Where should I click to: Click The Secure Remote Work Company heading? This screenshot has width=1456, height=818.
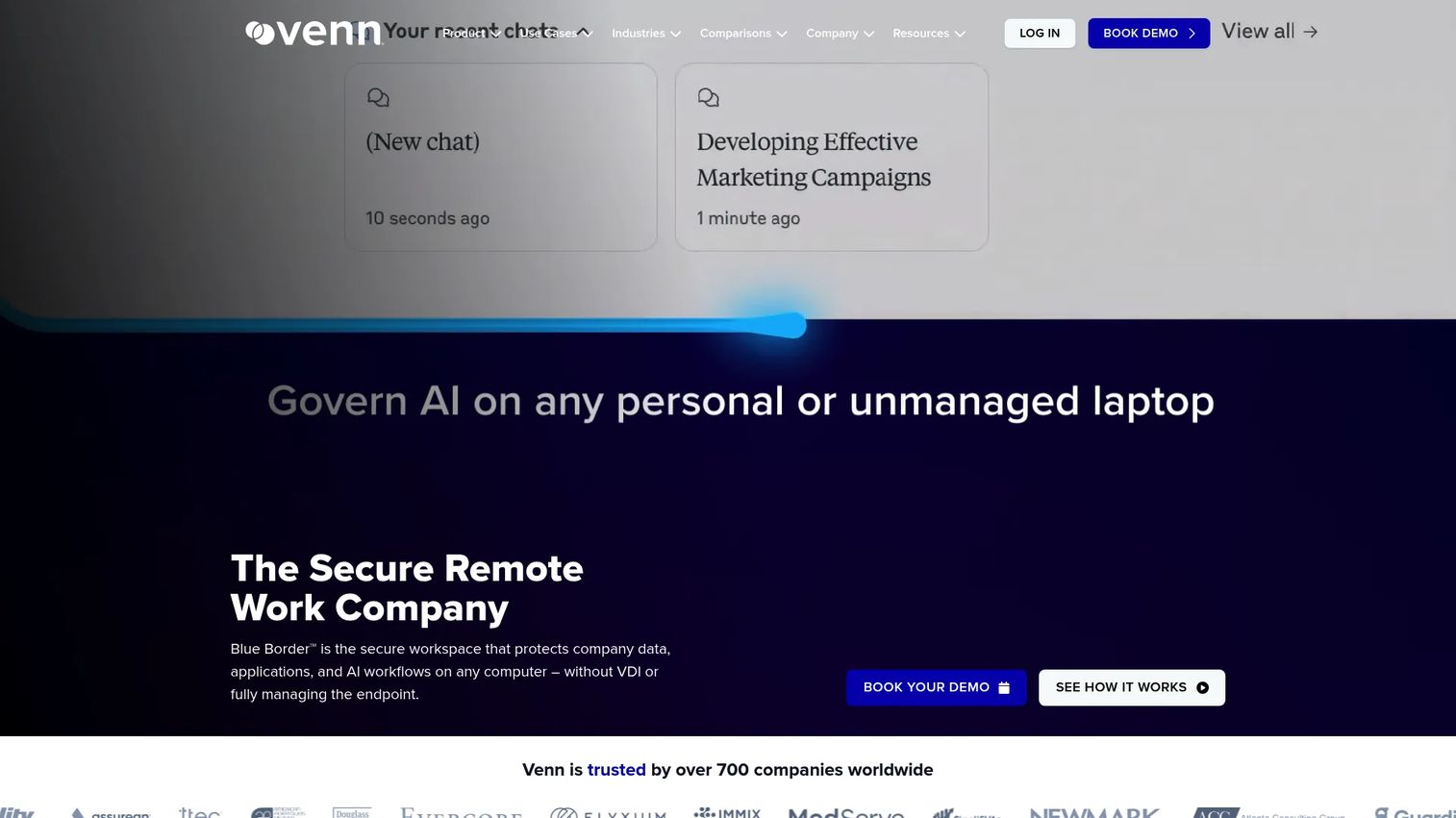pyautogui.click(x=407, y=588)
